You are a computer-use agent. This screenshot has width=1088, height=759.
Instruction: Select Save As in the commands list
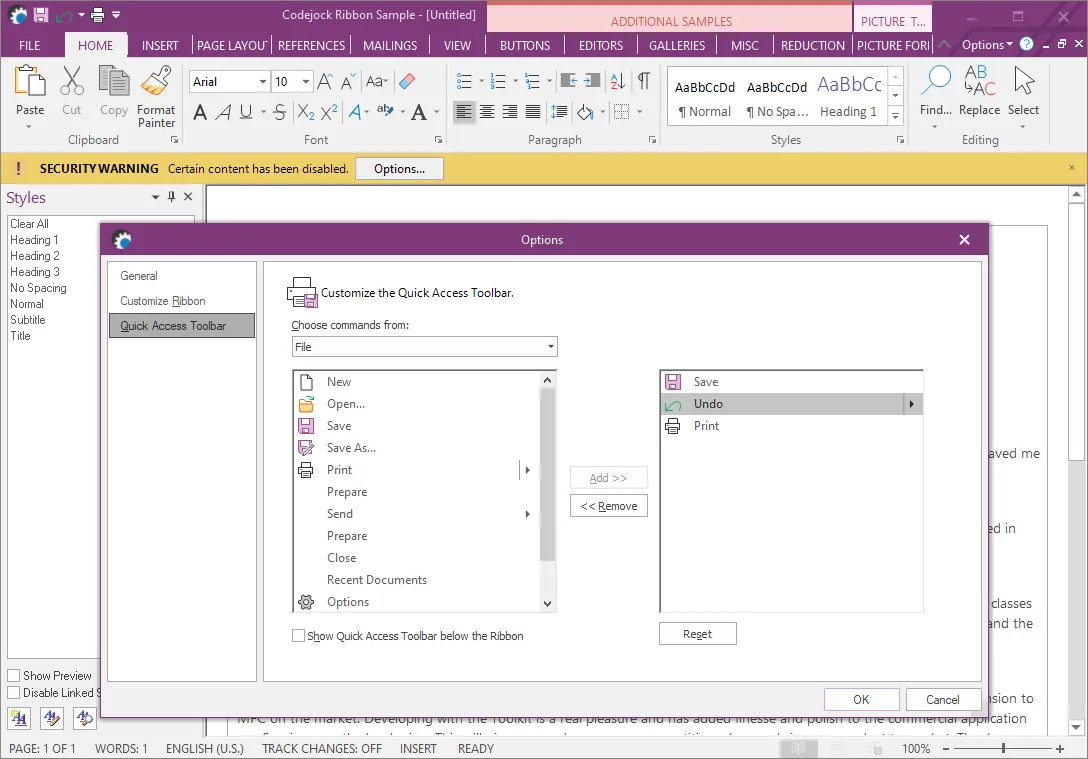point(351,448)
